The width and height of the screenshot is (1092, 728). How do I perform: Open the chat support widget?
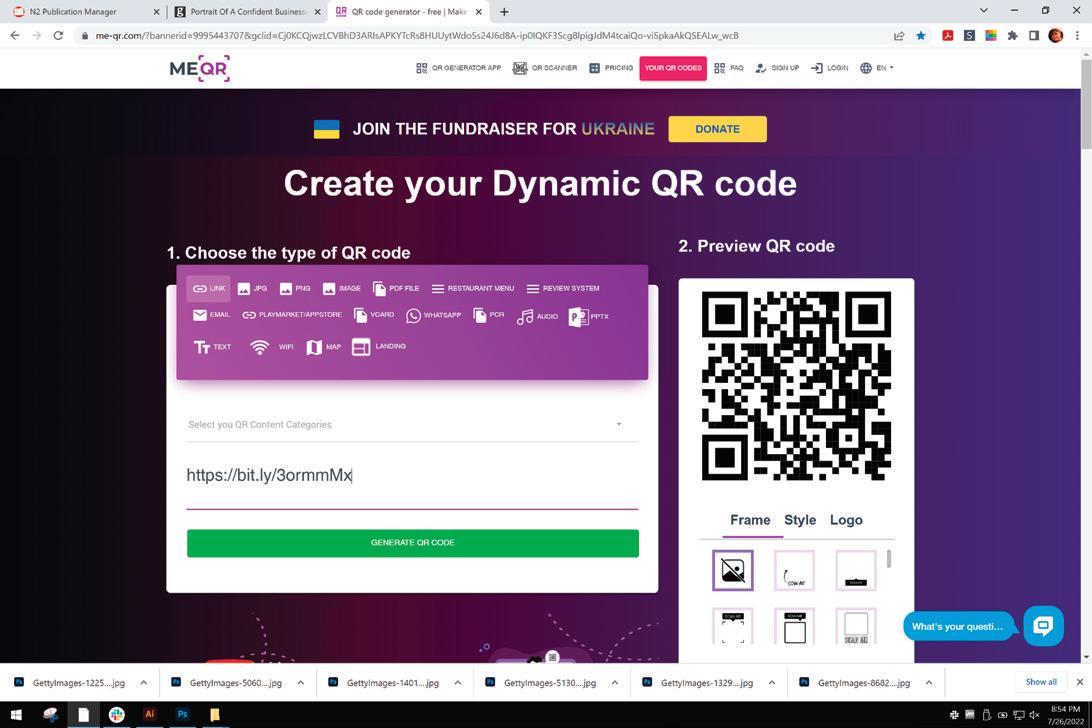coord(1043,626)
